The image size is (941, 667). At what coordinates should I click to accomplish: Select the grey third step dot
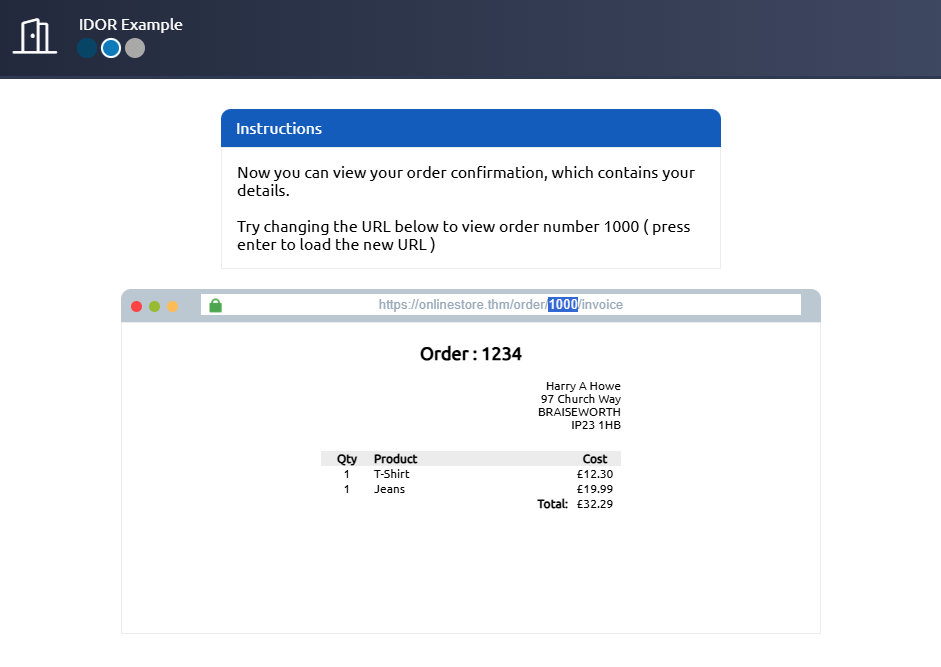point(135,48)
